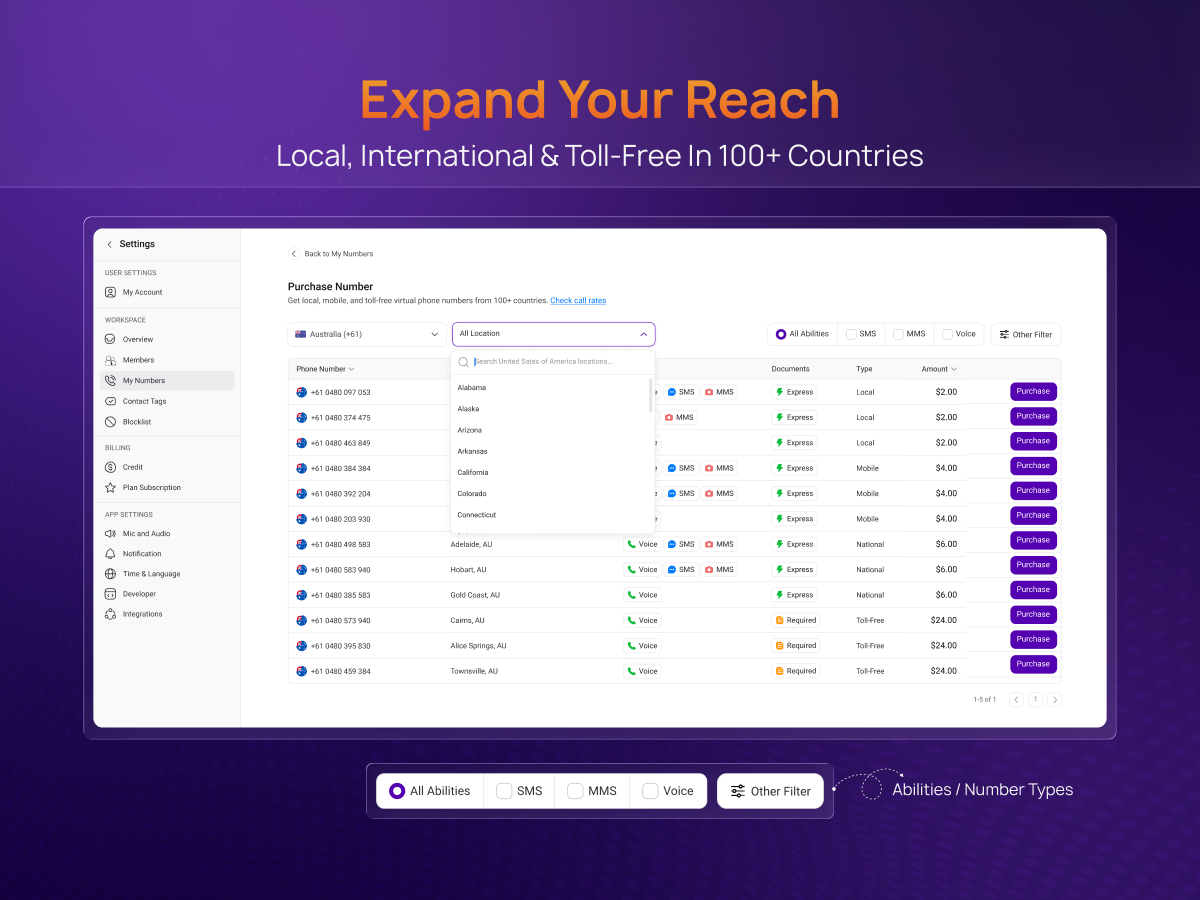Purchase number +61 0480 459 384
The width and height of the screenshot is (1200, 900).
(1033, 664)
